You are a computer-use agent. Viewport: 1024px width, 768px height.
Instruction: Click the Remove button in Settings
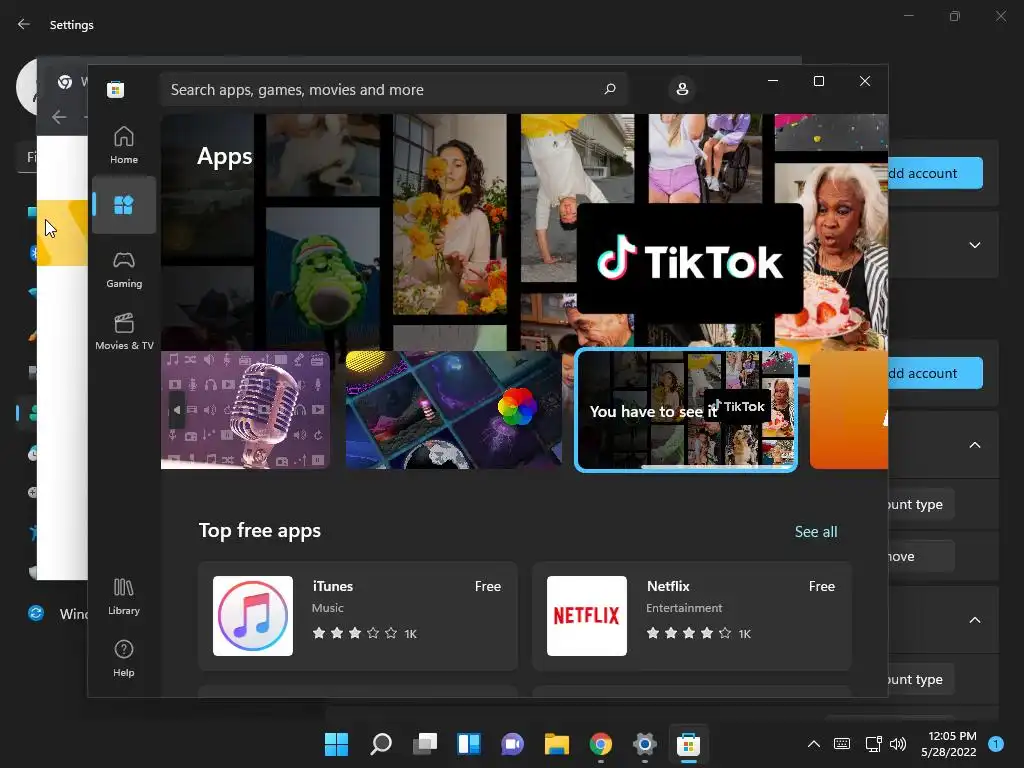tap(921, 556)
